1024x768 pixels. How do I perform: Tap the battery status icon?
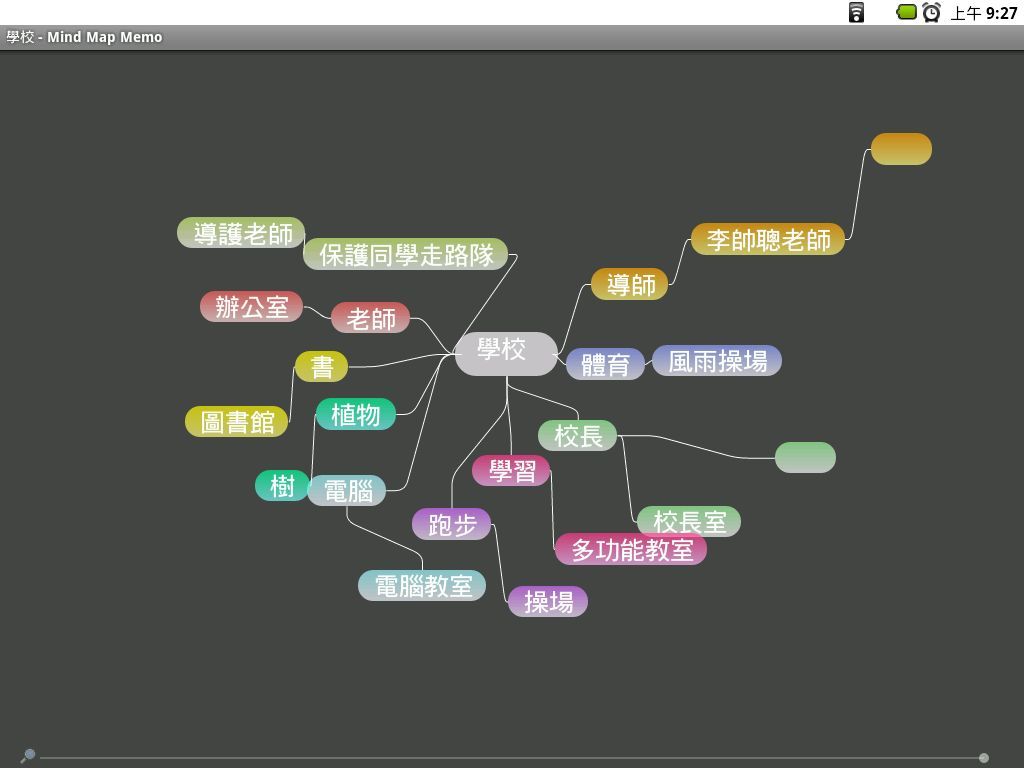pyautogui.click(x=906, y=13)
